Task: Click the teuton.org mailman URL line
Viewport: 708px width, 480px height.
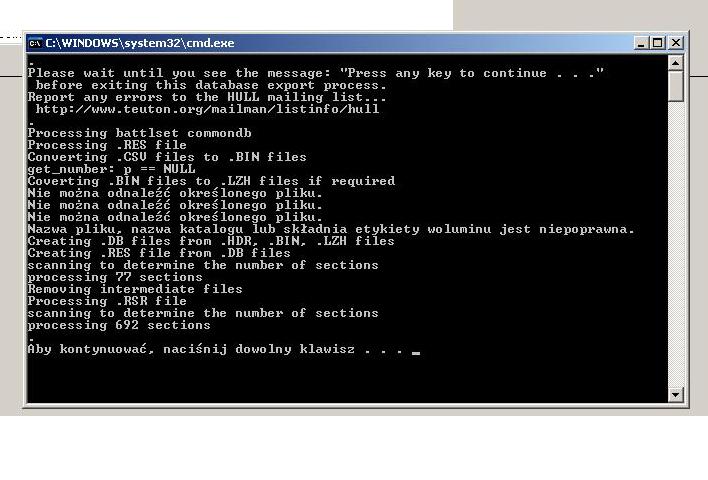Action: [207, 109]
